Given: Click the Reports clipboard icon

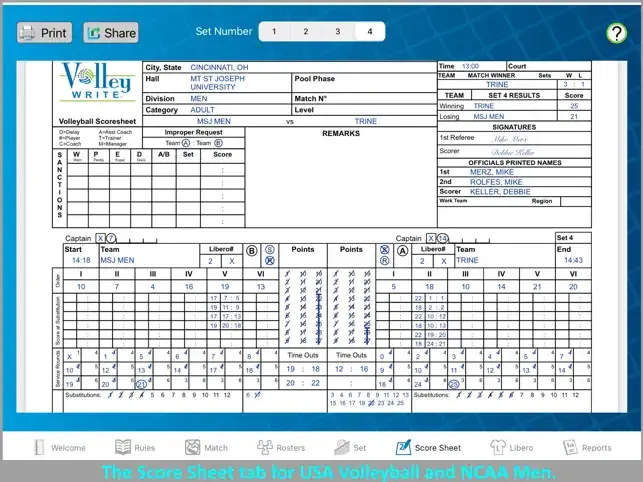Looking at the screenshot, I should [x=570, y=447].
